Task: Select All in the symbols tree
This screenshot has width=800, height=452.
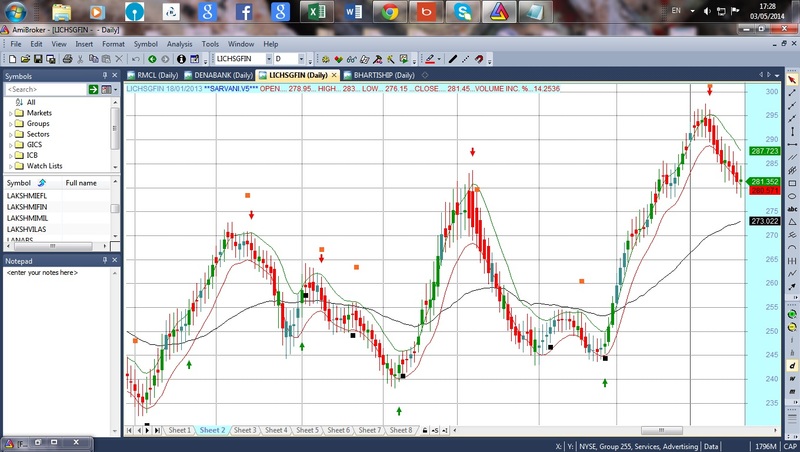Action: click(31, 102)
